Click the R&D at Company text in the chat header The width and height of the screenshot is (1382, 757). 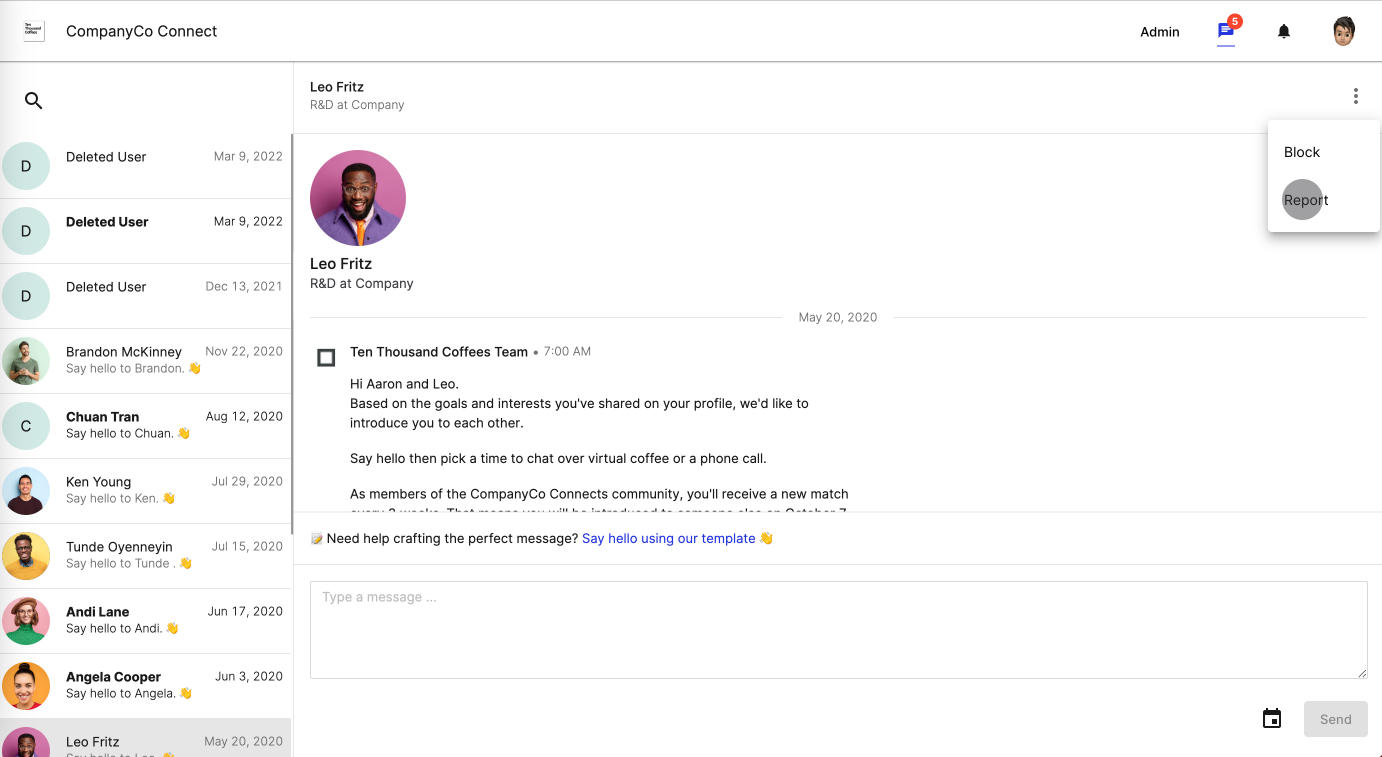point(357,105)
